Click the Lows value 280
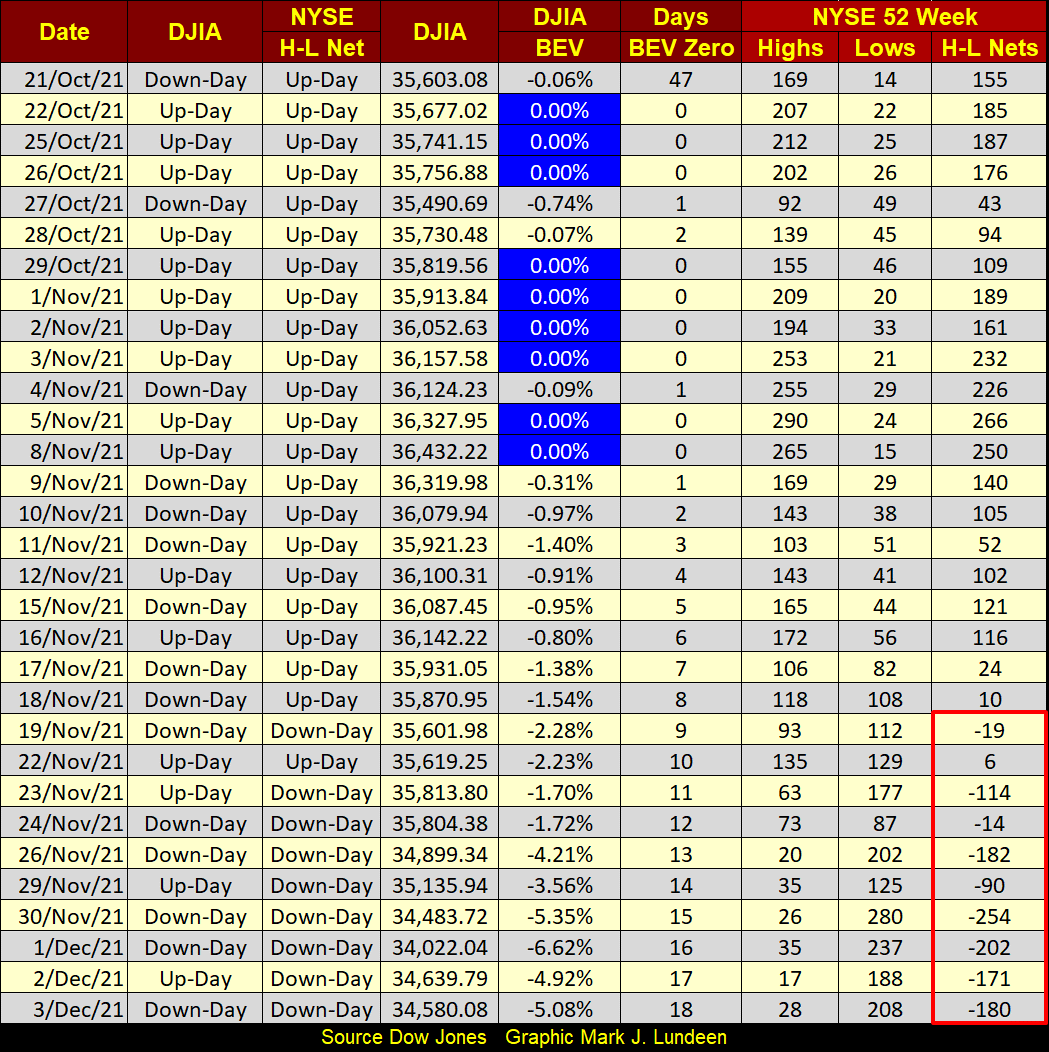Screen dimensions: 1049x1052 pyautogui.click(x=885, y=917)
